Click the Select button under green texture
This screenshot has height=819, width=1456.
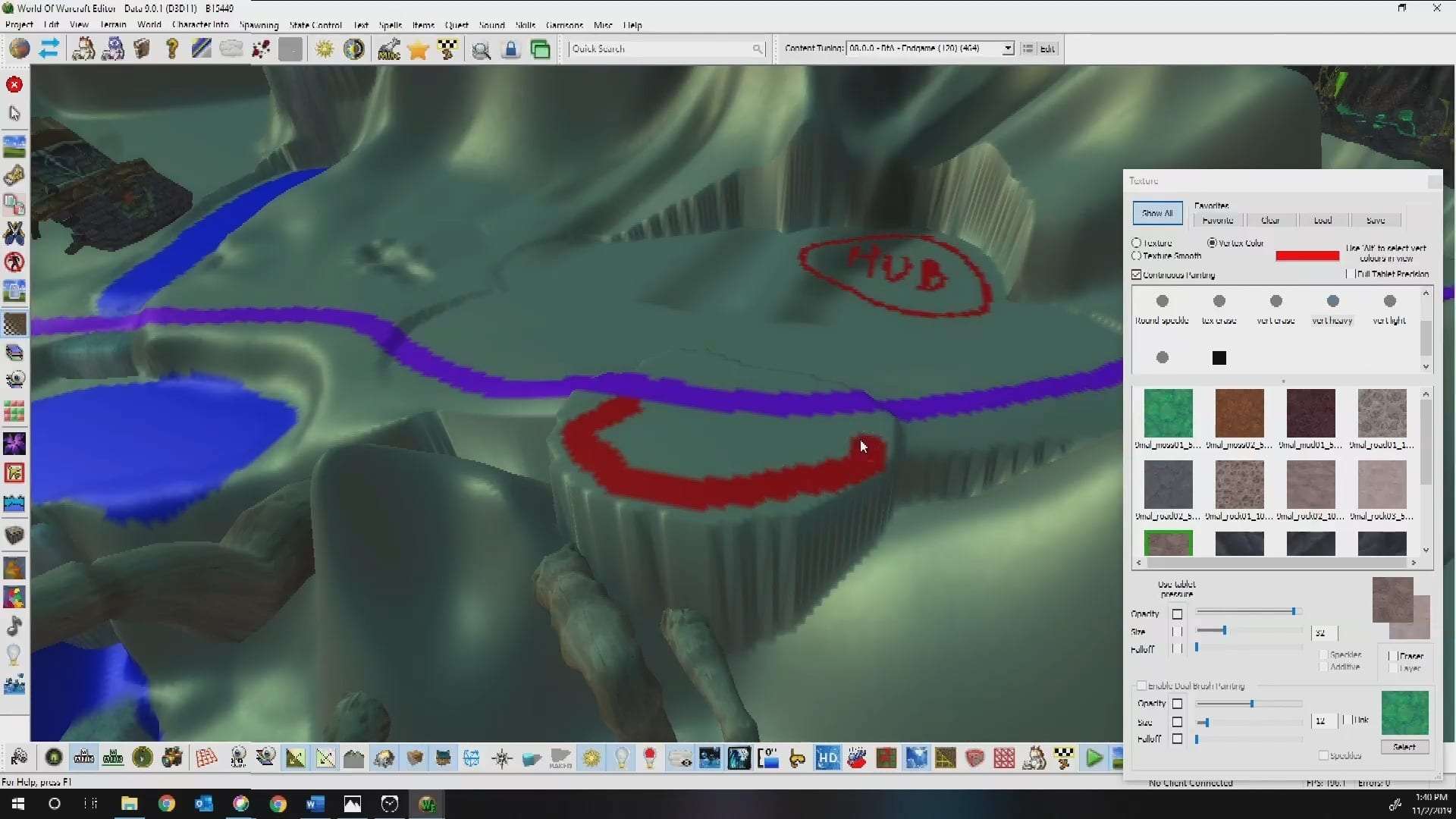point(1404,747)
